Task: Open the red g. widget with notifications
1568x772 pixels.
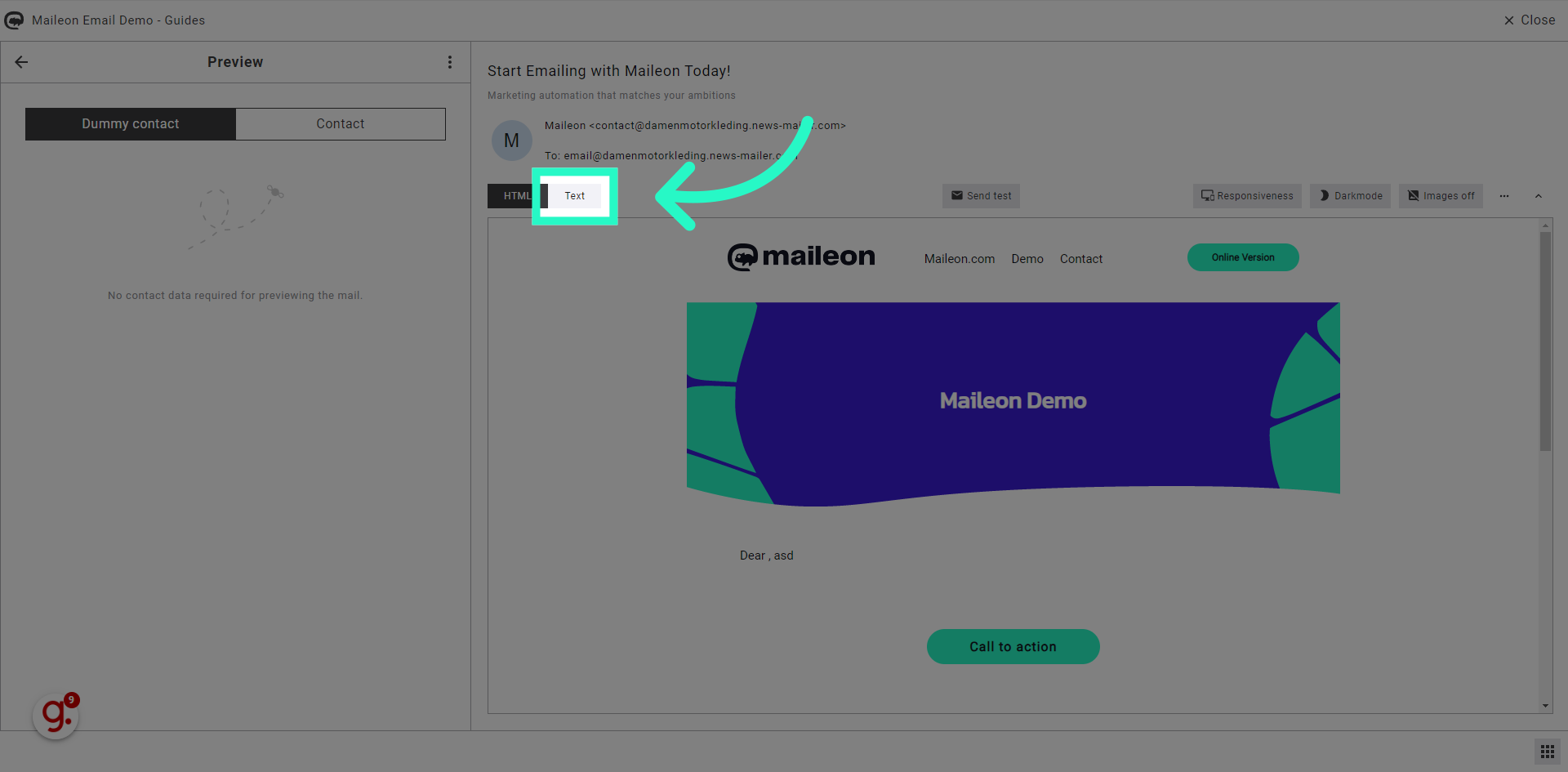Action: pyautogui.click(x=56, y=716)
